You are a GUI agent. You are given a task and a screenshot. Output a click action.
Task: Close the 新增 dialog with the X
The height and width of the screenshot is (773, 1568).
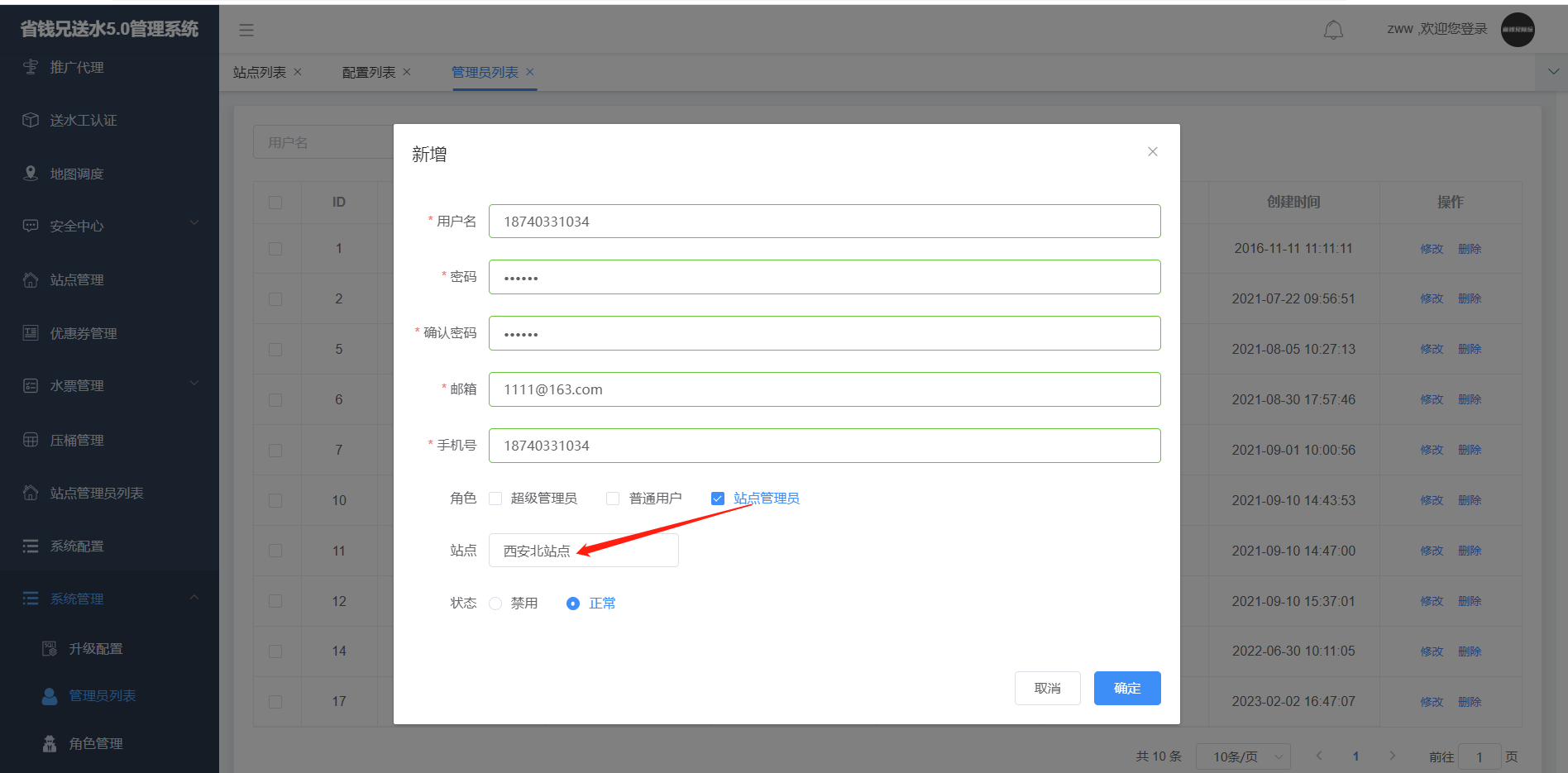[1152, 151]
